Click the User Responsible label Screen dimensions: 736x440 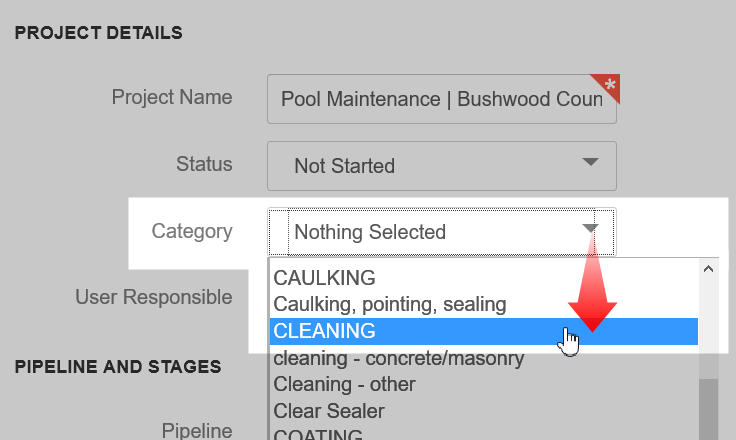point(154,297)
